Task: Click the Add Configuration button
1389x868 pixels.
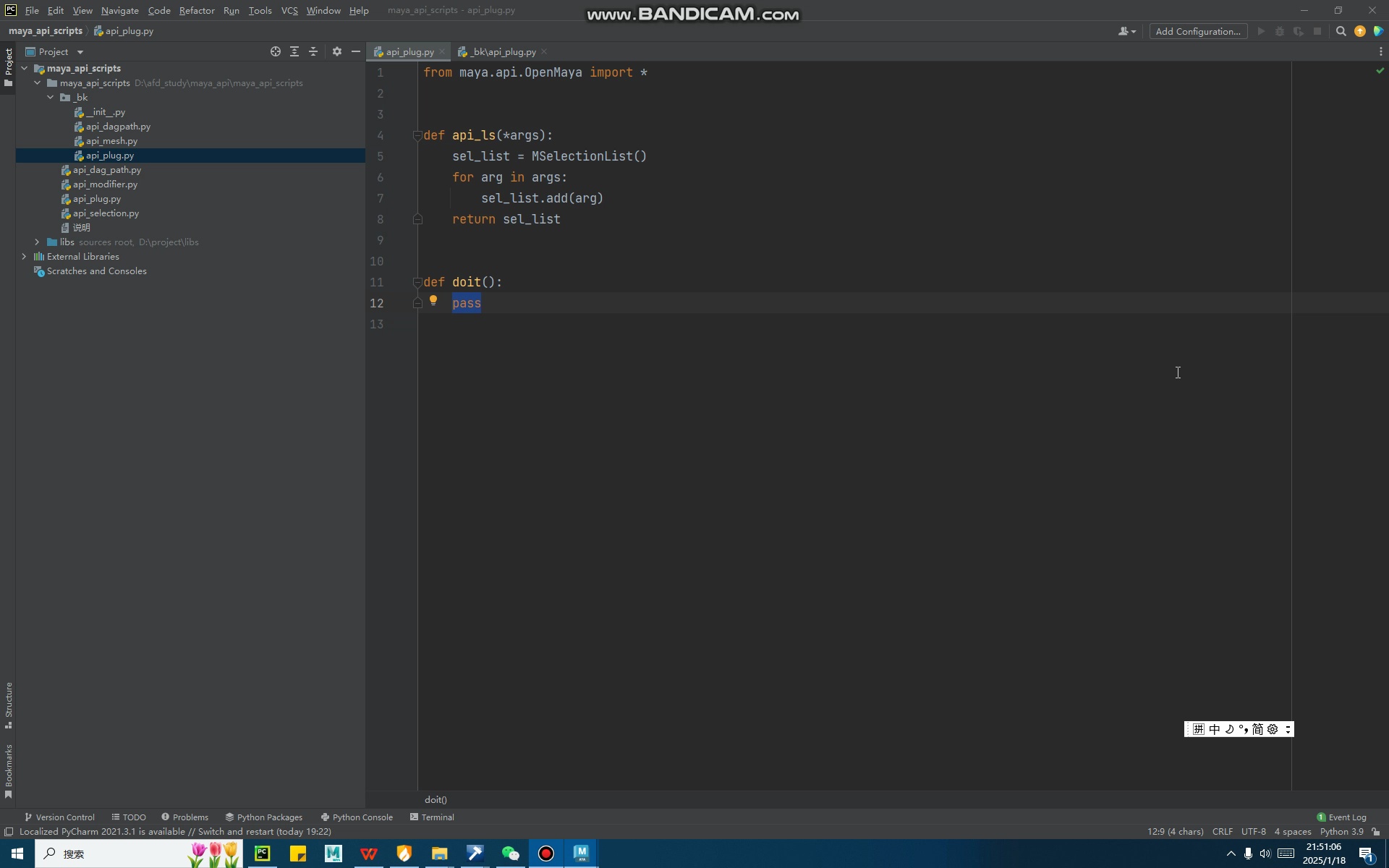Action: click(1197, 31)
